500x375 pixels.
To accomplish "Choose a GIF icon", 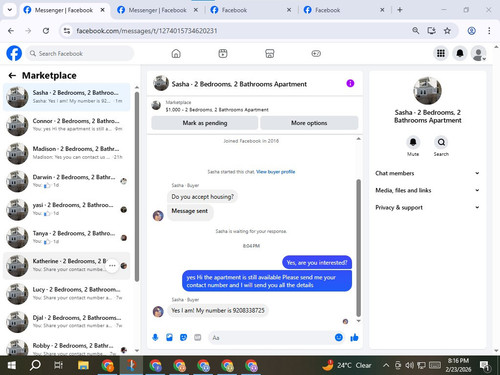I will pos(198,338).
